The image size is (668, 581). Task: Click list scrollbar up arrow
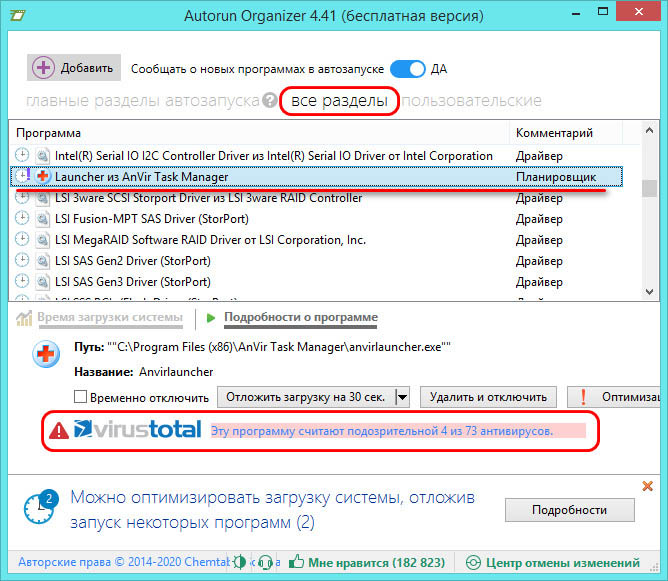[649, 130]
